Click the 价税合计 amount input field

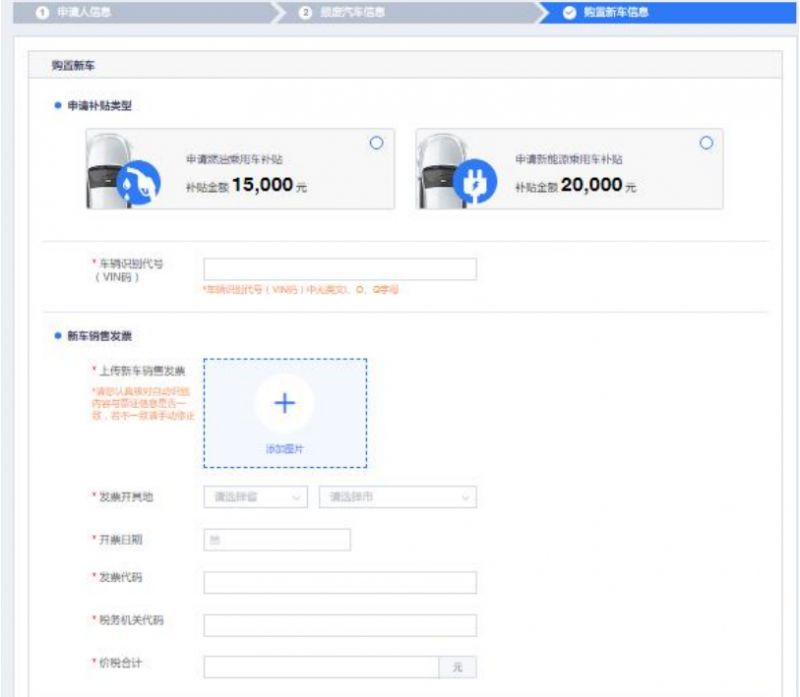point(321,667)
